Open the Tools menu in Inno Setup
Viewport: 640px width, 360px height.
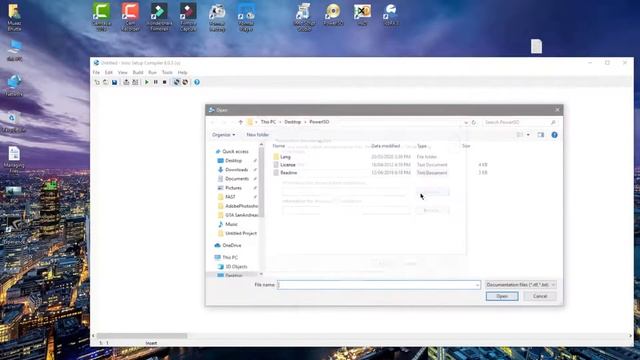click(167, 72)
